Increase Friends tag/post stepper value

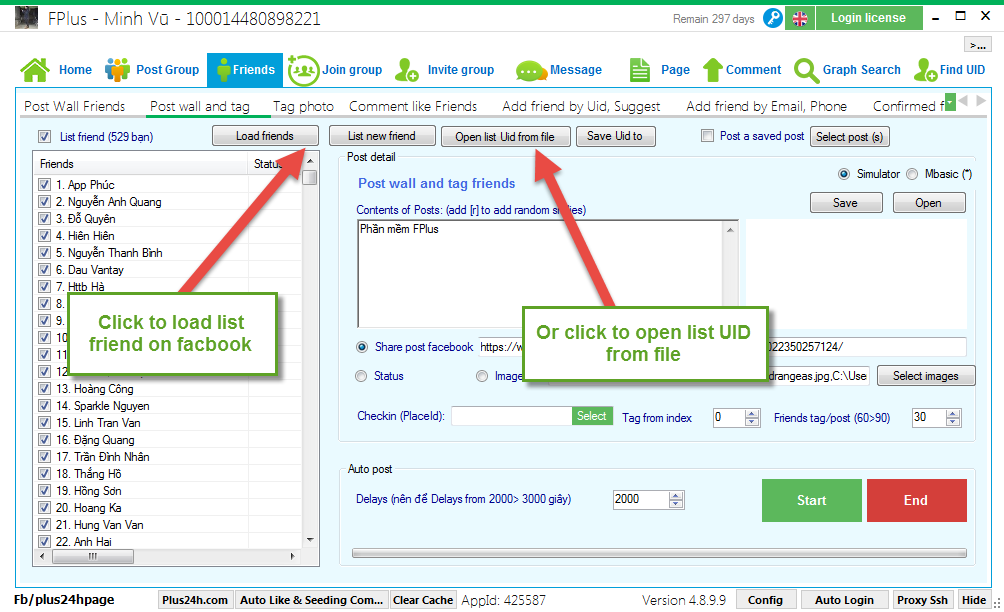pyautogui.click(x=953, y=414)
